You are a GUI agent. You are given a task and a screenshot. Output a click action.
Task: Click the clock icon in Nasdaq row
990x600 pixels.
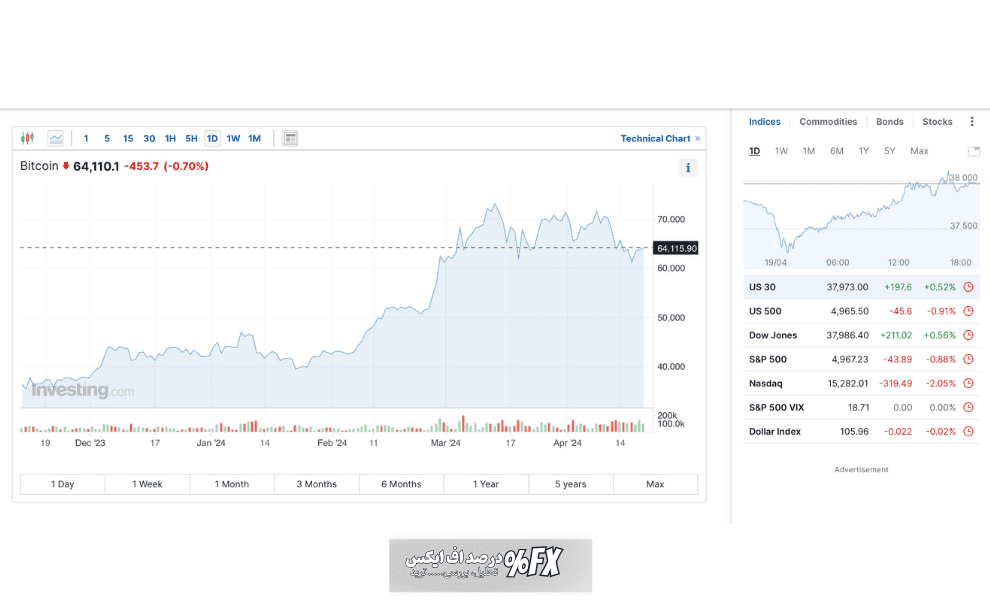pos(969,383)
